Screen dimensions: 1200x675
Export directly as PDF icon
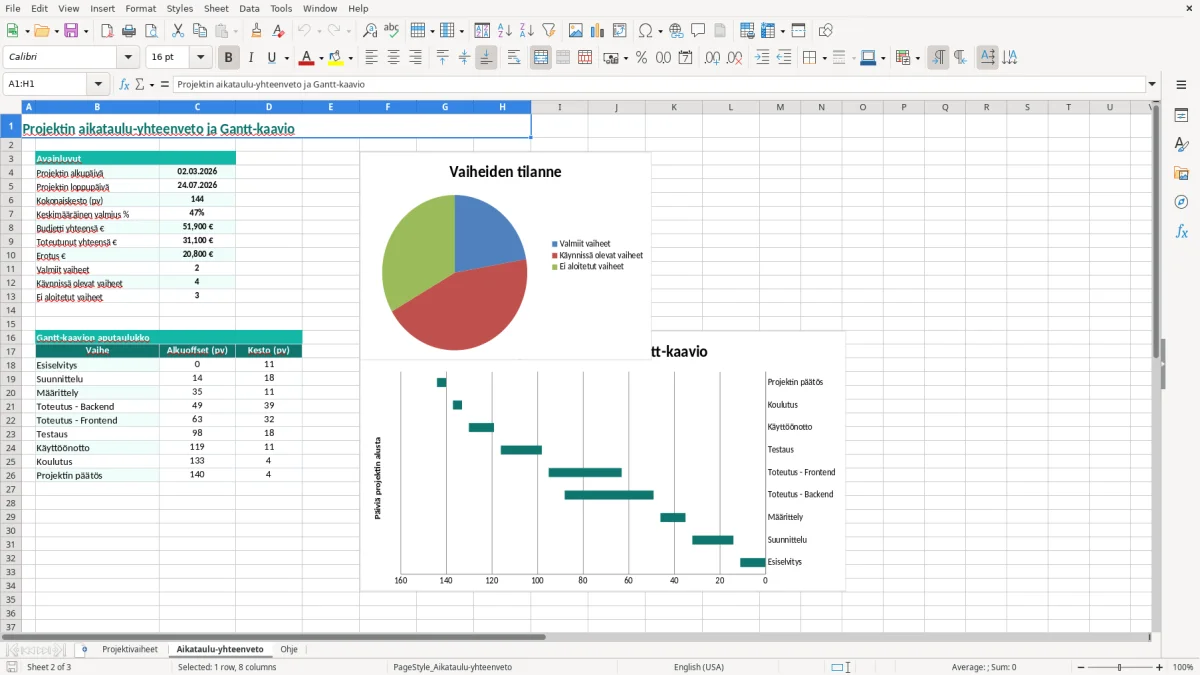(x=107, y=31)
